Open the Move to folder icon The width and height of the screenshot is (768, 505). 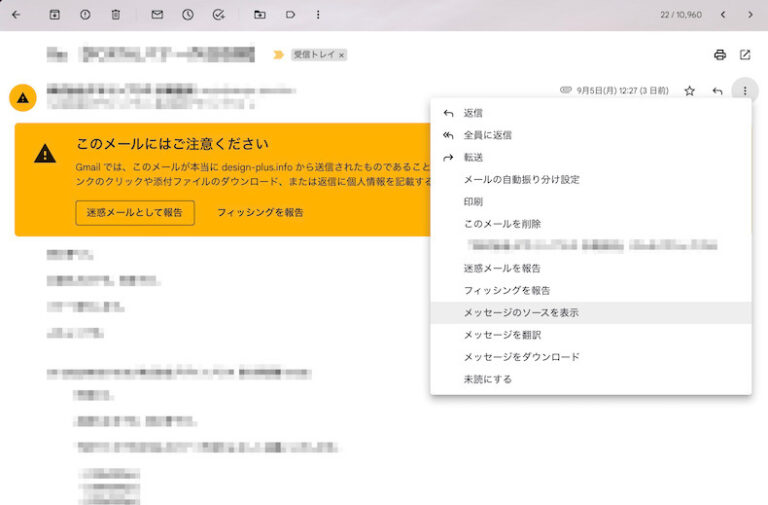point(260,15)
